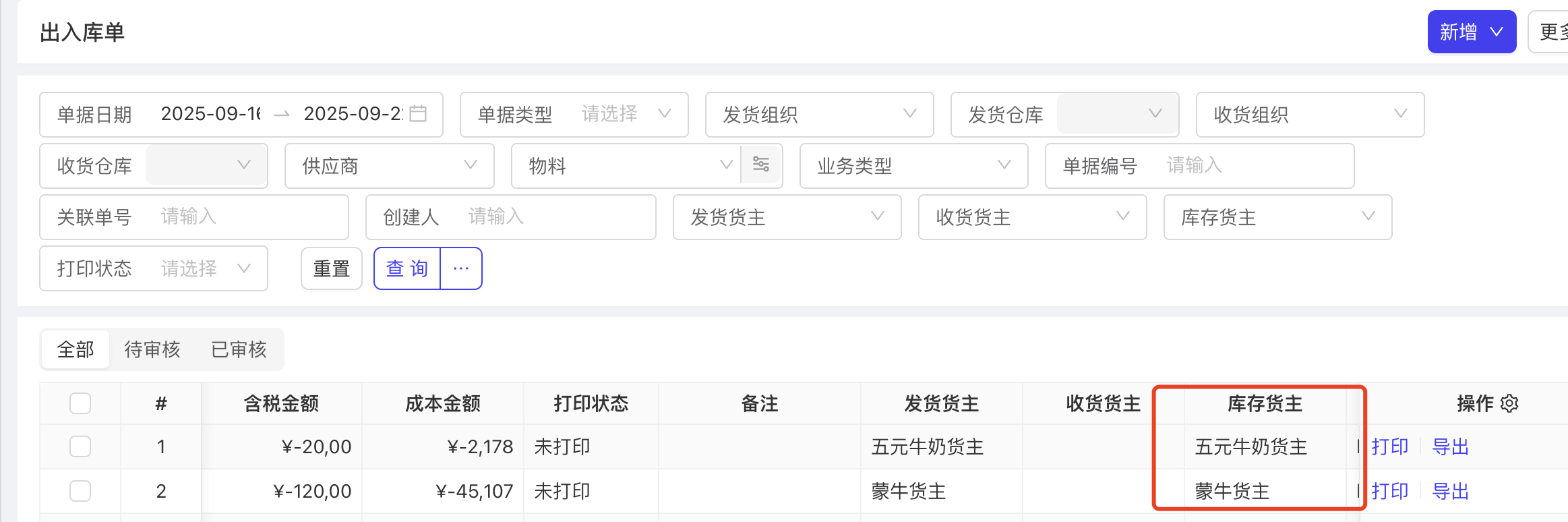Switch to the 待审核 tab
Viewport: 1568px width, 522px height.
click(x=152, y=349)
